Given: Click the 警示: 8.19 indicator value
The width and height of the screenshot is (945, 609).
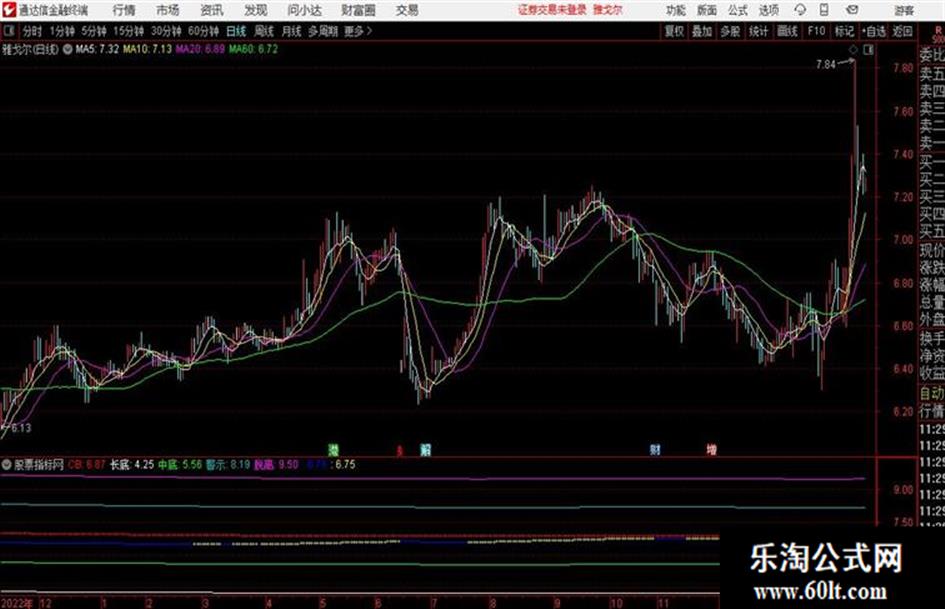Looking at the screenshot, I should pos(228,465).
